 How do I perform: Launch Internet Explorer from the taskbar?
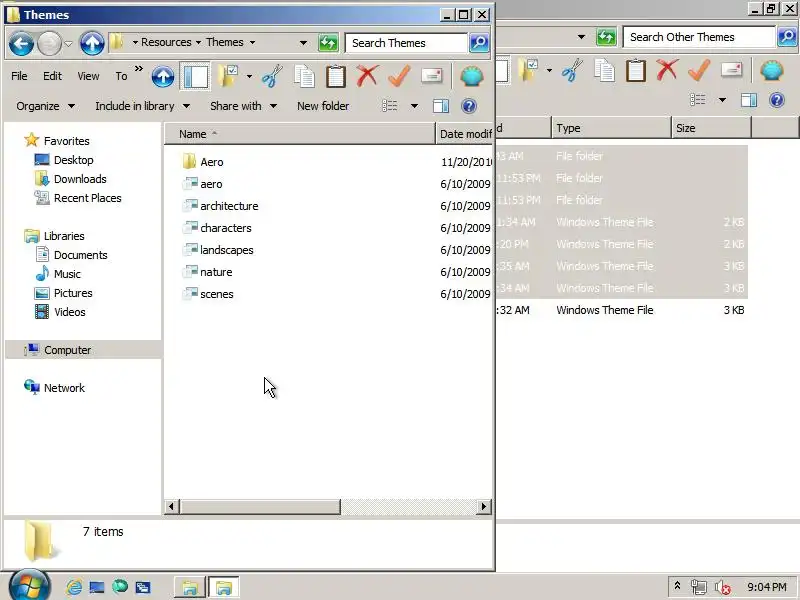[74, 588]
